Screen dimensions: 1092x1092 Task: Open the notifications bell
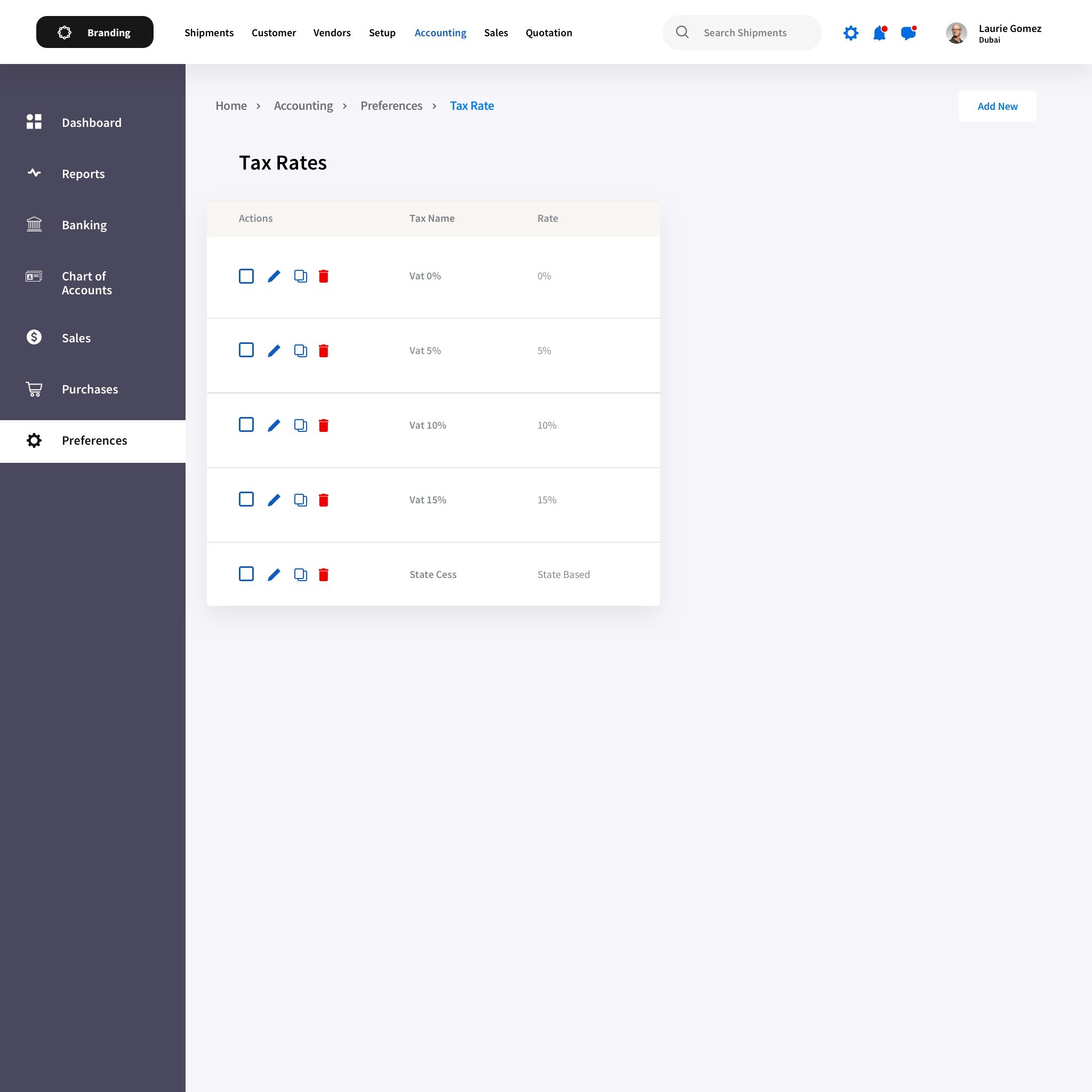(x=879, y=33)
